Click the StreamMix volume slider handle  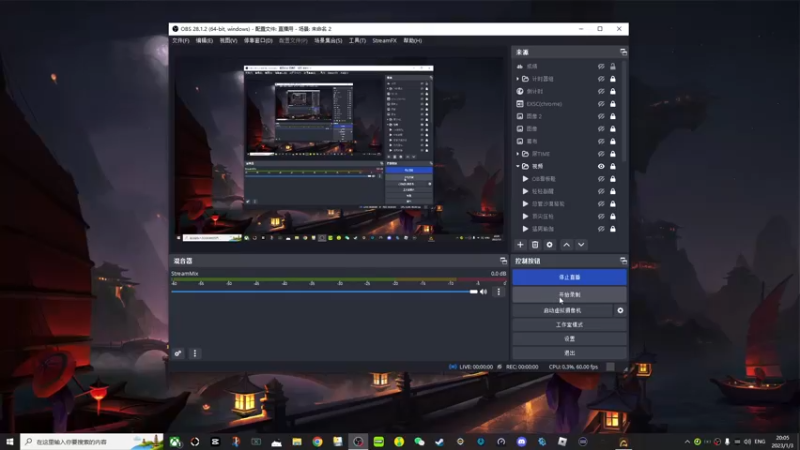point(473,292)
